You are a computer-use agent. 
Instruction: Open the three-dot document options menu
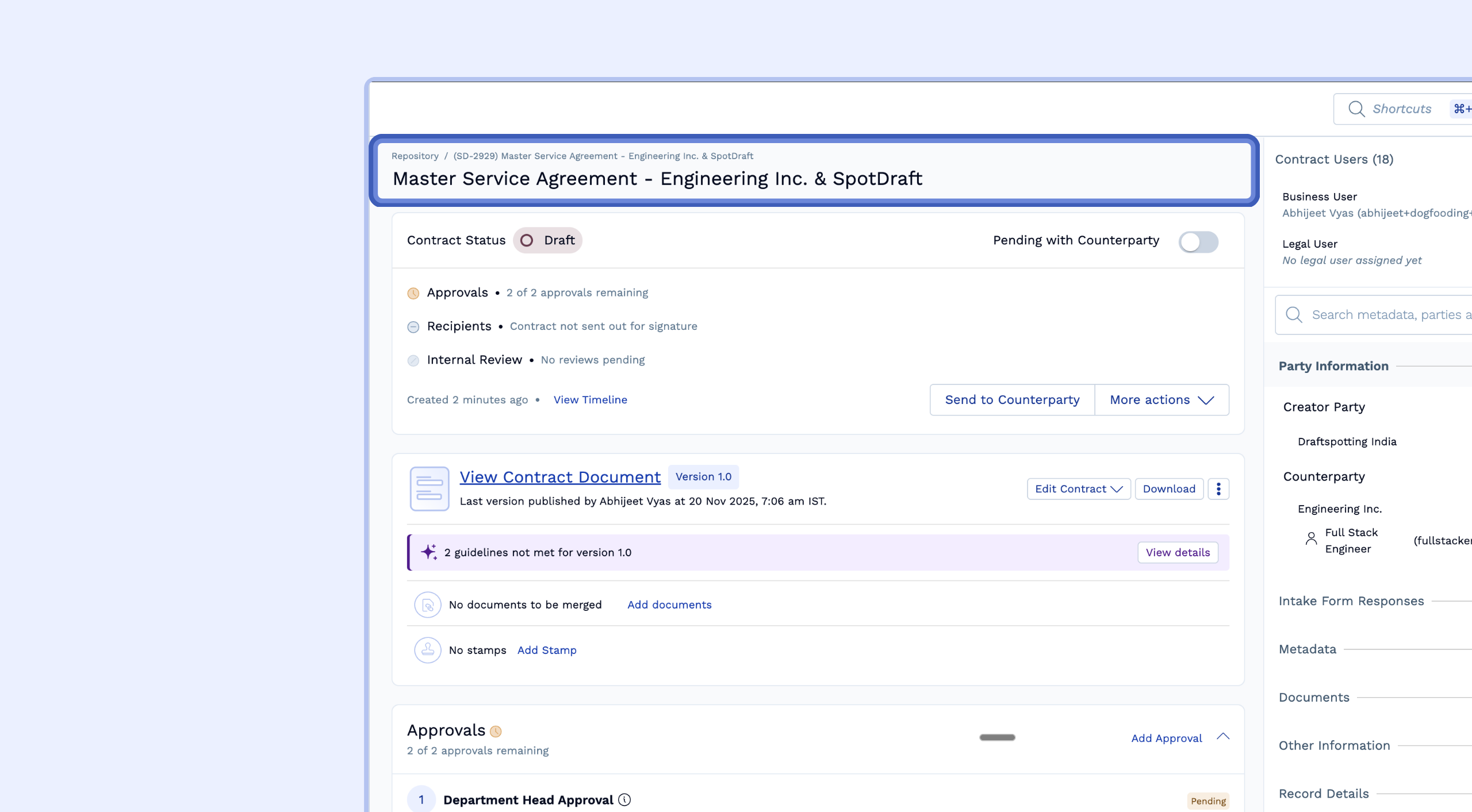point(1218,488)
